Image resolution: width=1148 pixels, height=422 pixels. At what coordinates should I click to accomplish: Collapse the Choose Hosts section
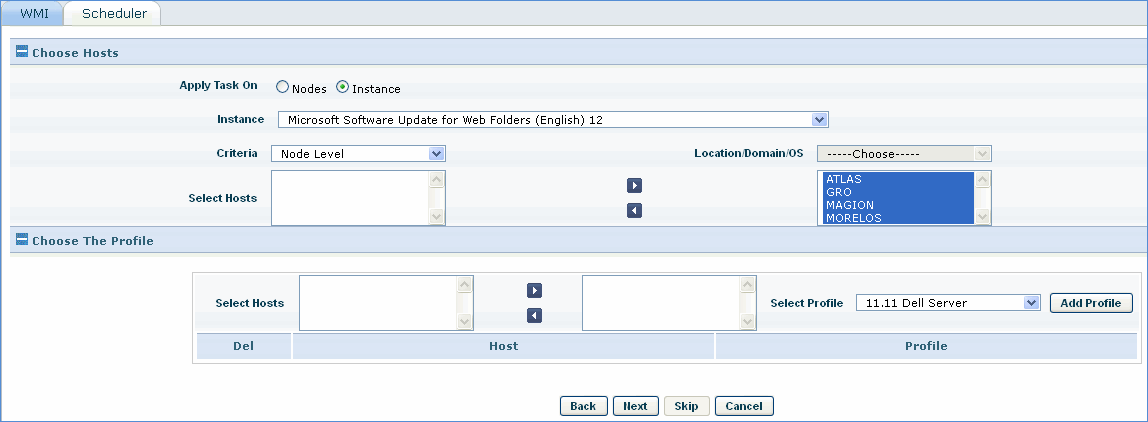(22, 52)
